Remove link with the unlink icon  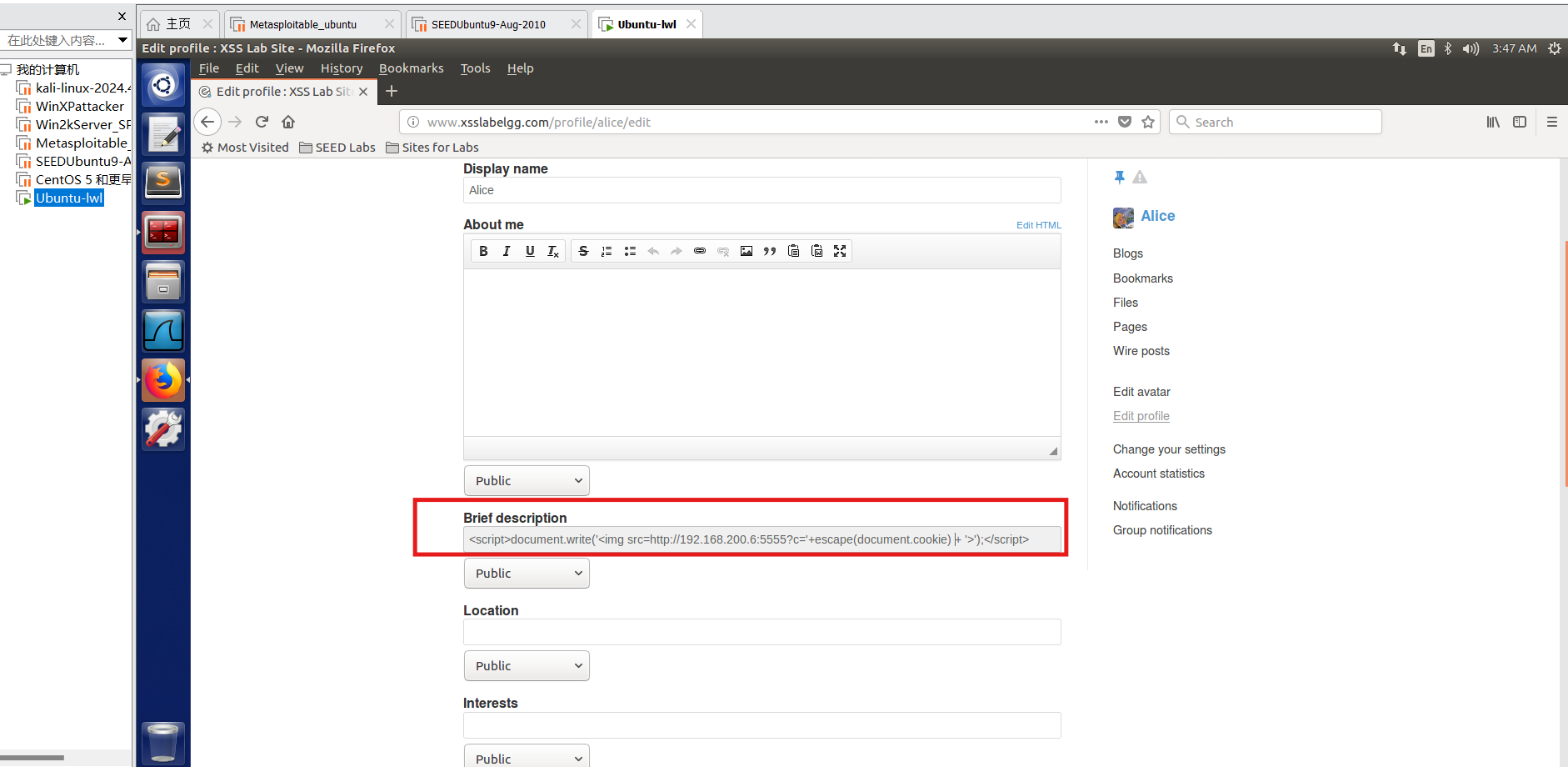tap(723, 251)
